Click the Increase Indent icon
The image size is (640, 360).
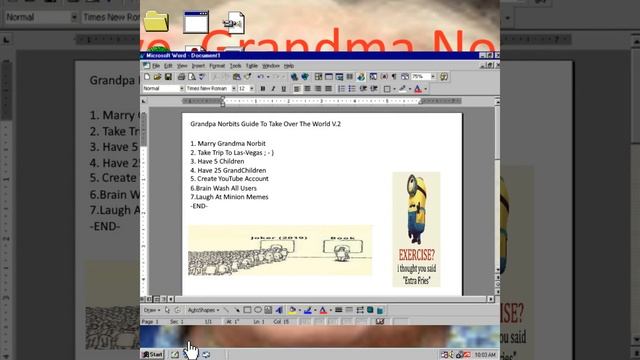[x=373, y=89]
